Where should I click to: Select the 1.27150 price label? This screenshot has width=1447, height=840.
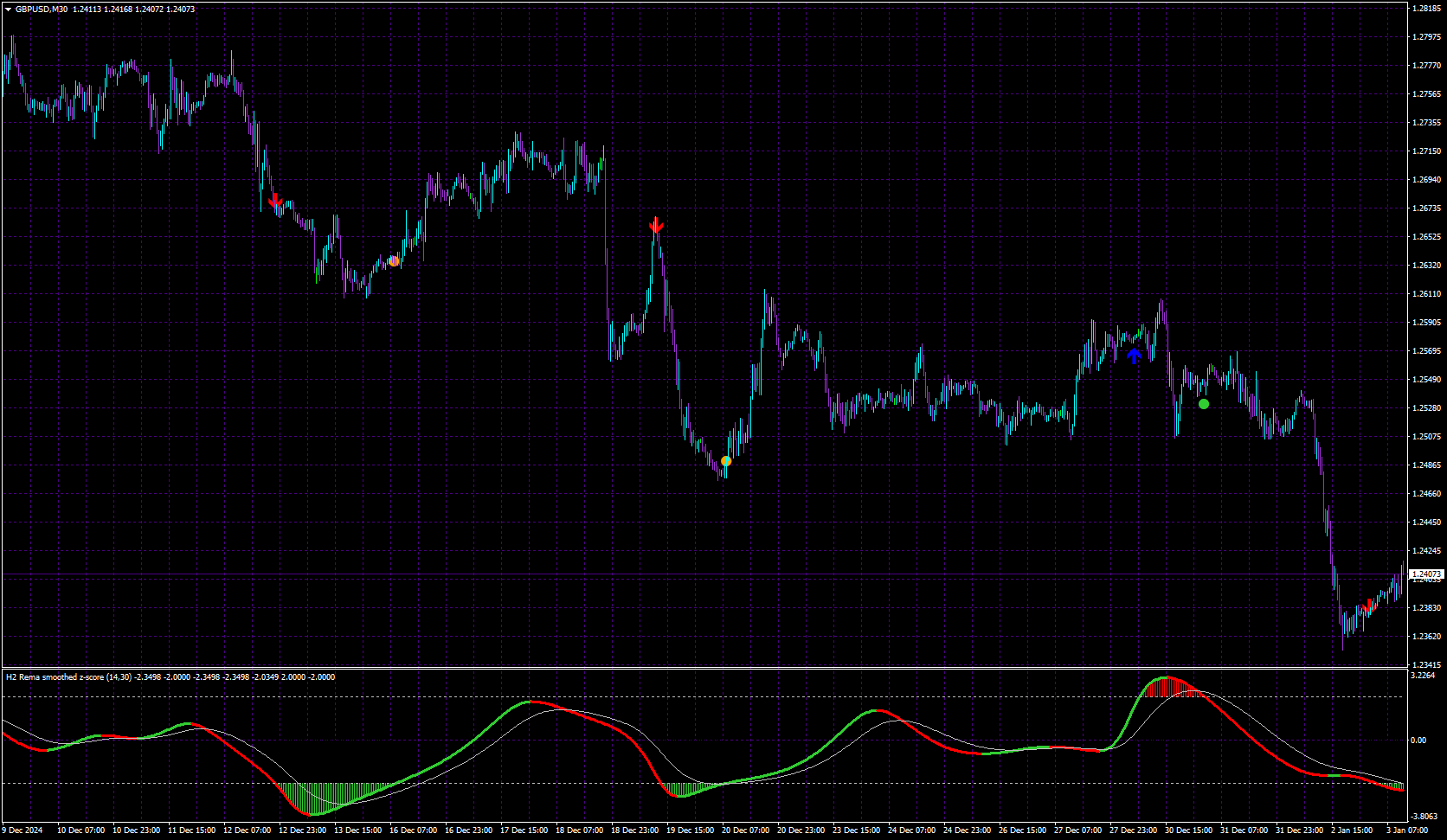(1426, 151)
